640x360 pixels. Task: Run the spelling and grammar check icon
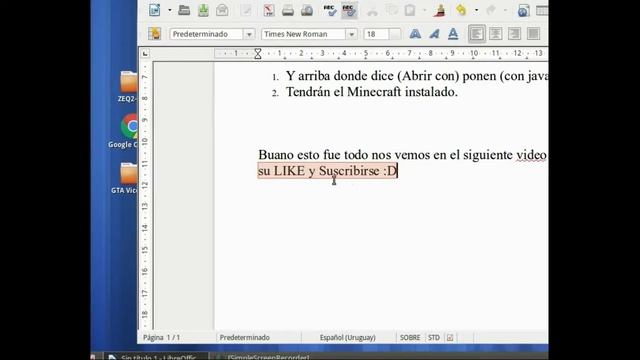(329, 10)
